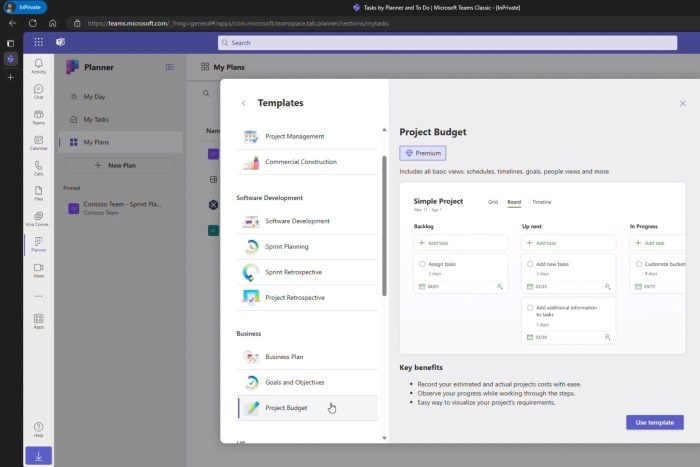Collapse the Planner navigation pane icon

pos(170,67)
